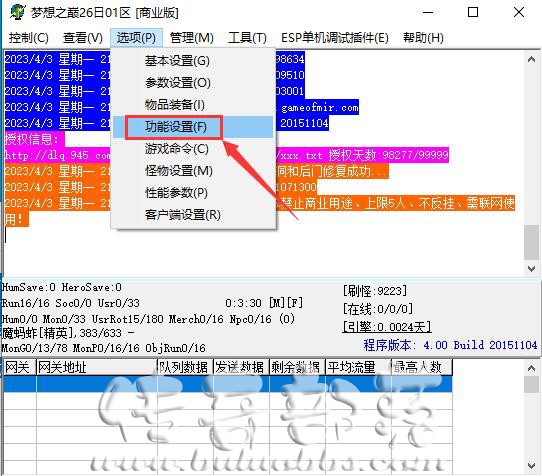Click the application icon in title bar

pyautogui.click(x=17, y=12)
